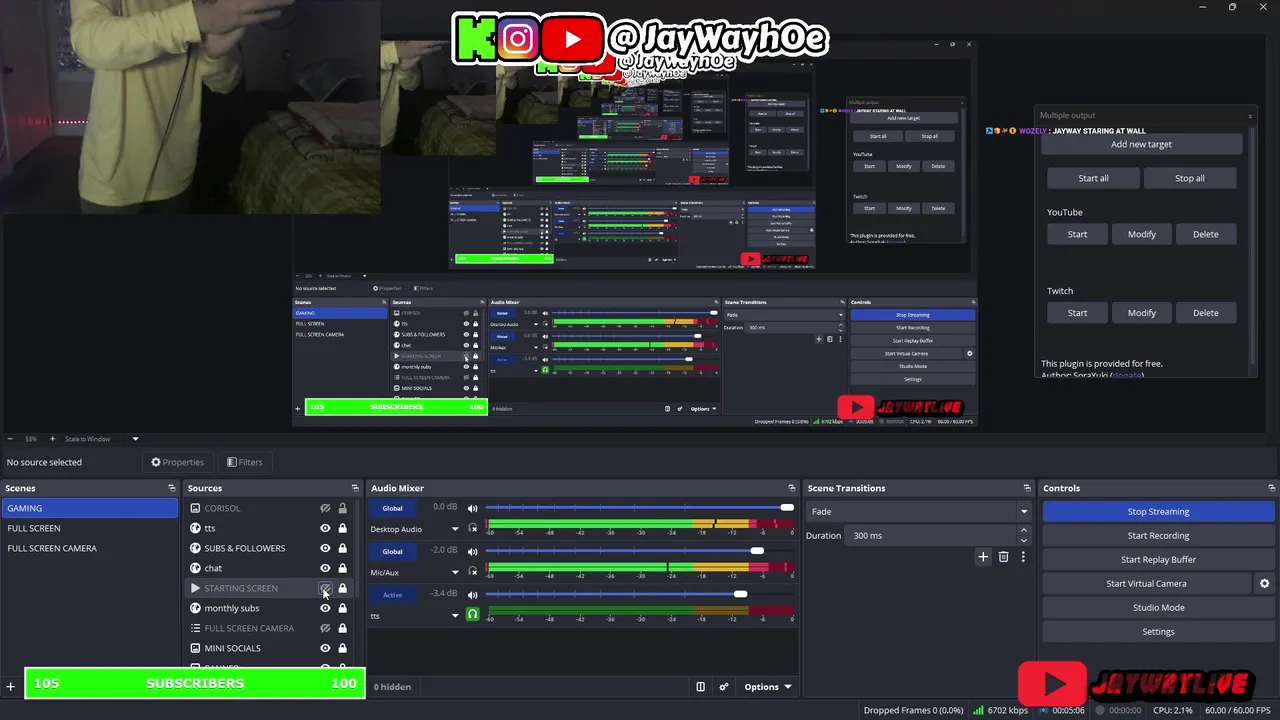Click green tts monitoring headphone icon

(473, 615)
